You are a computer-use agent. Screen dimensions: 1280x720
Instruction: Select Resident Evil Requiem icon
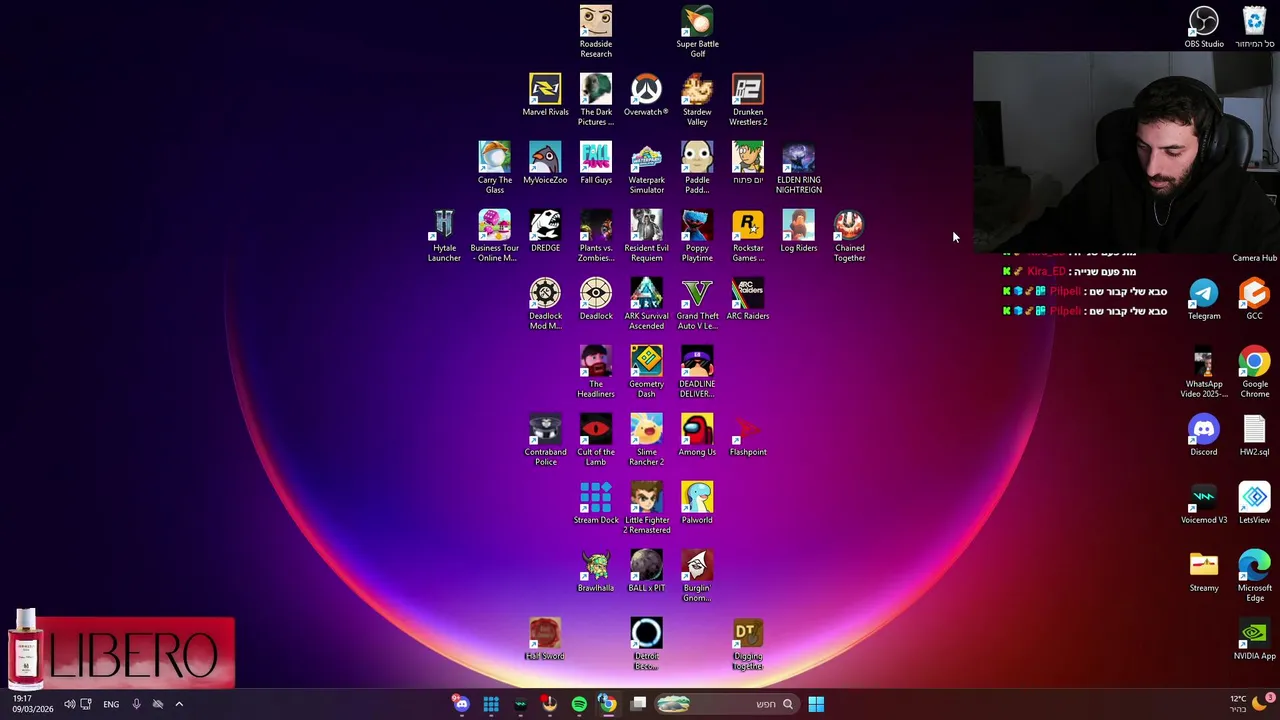coord(646,235)
